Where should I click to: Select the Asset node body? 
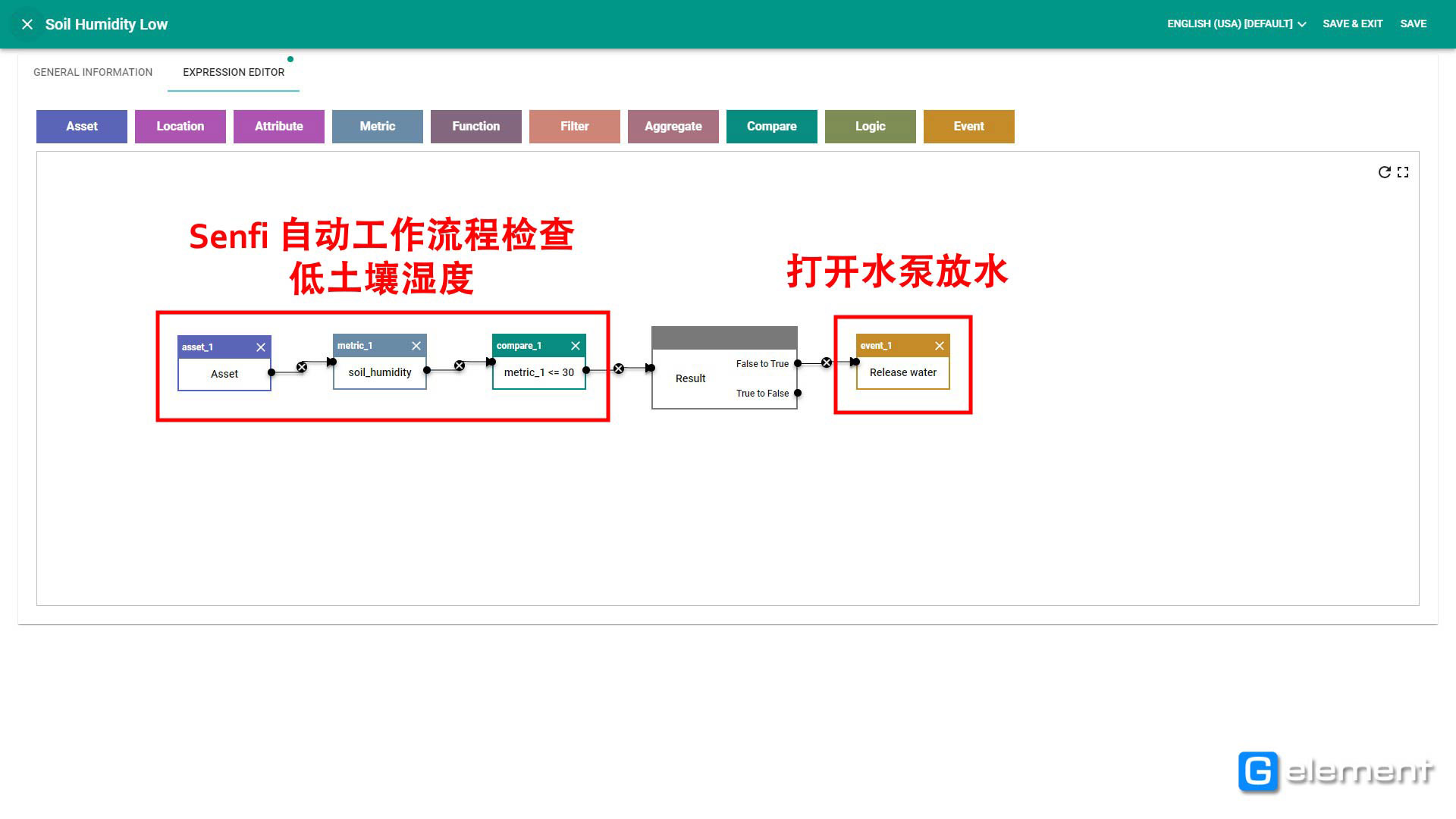224,374
